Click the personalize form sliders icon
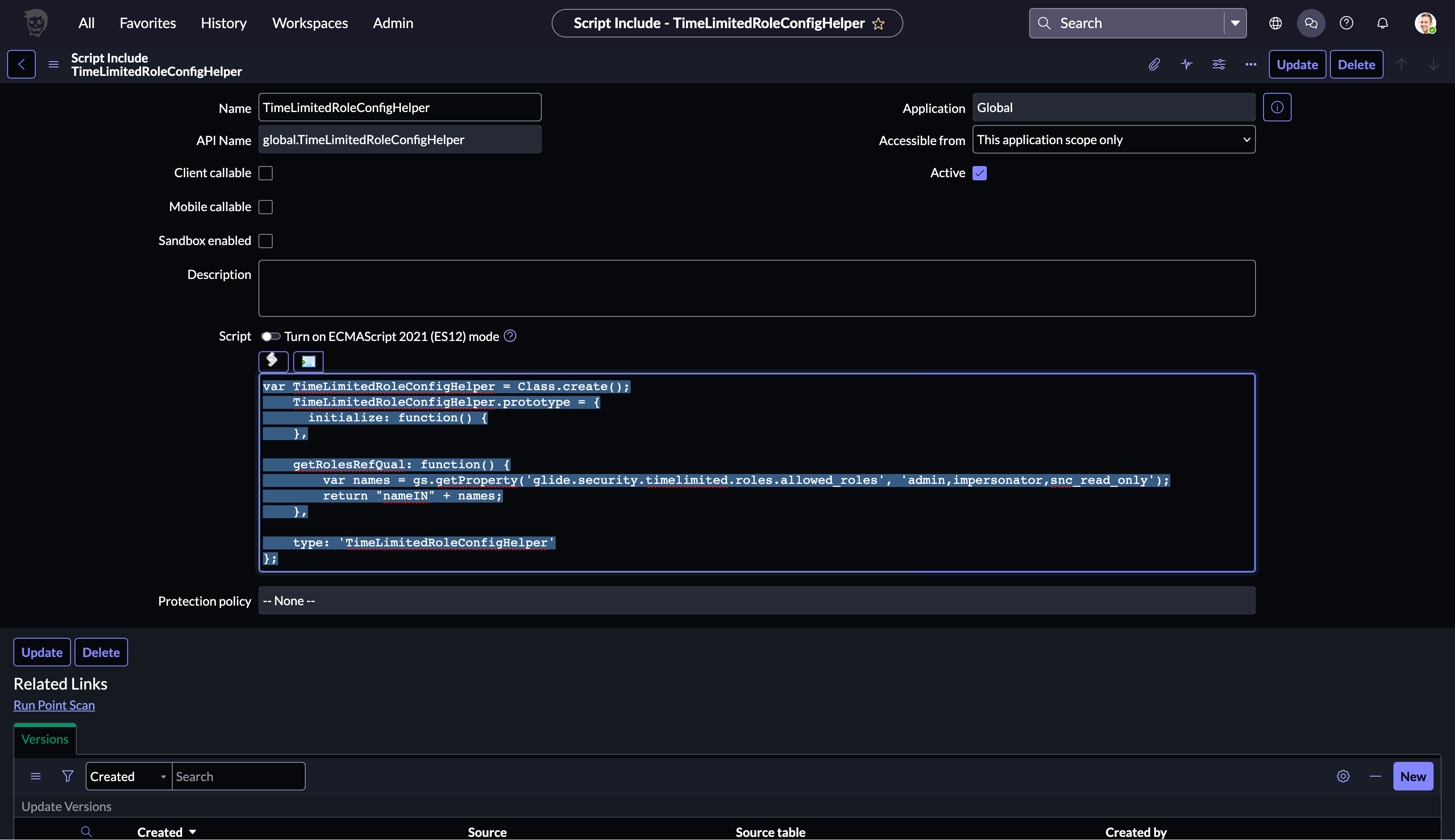Viewport: 1455px width, 840px height. [1218, 65]
